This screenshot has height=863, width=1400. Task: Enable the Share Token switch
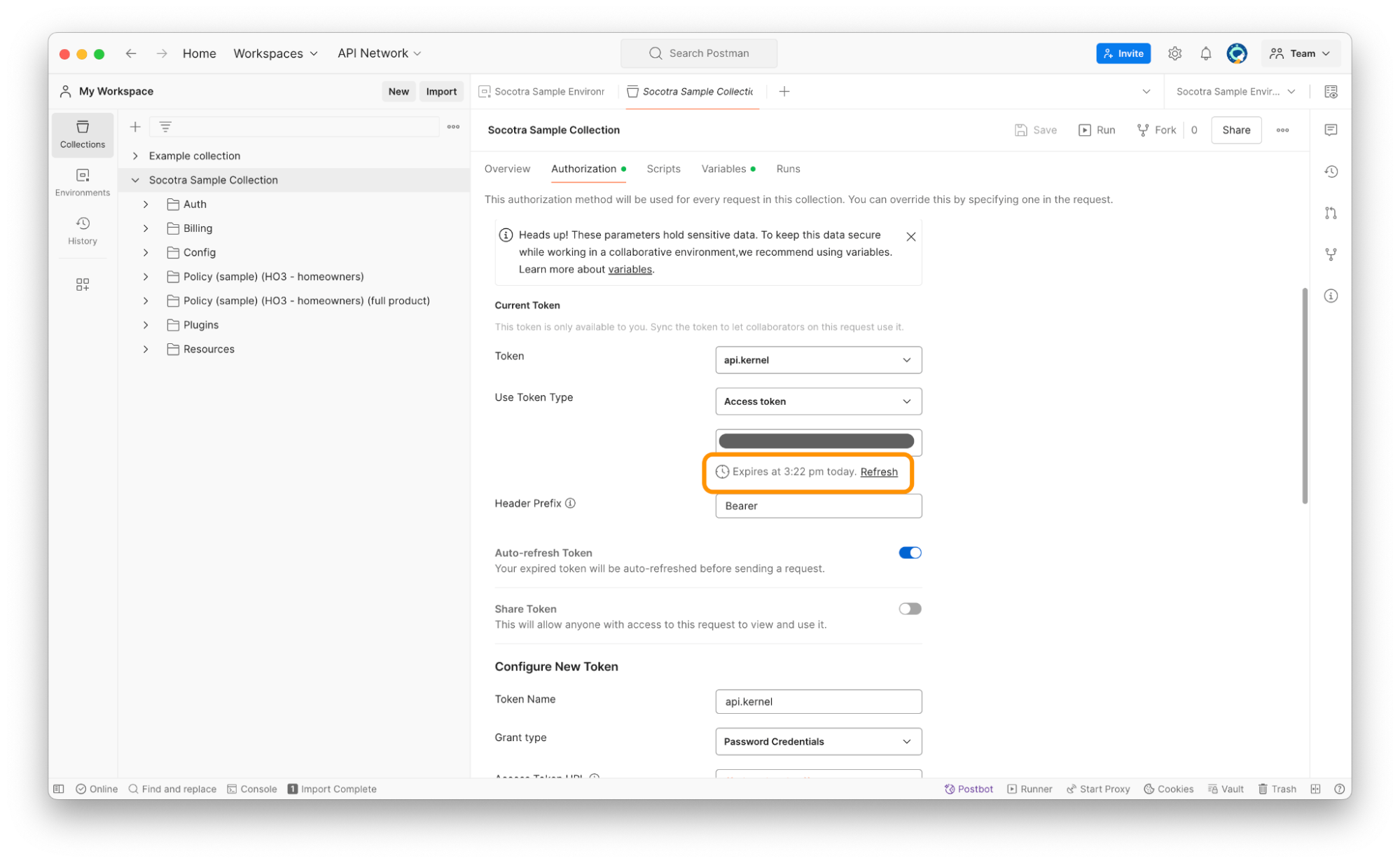click(910, 609)
